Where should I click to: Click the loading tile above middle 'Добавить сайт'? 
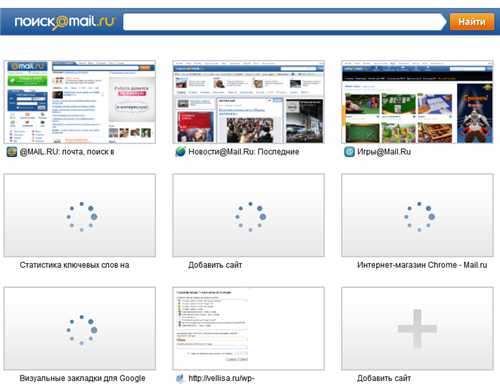click(x=248, y=215)
